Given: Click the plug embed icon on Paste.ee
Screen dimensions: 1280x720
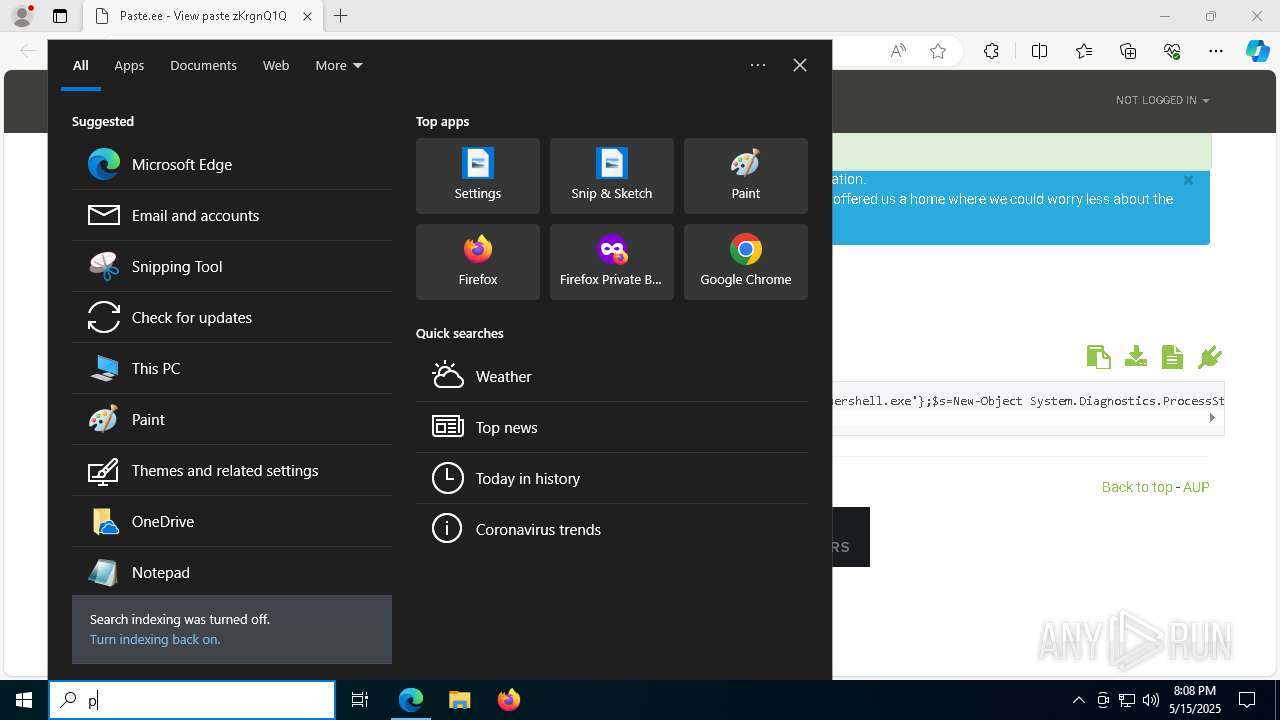Looking at the screenshot, I should 1210,357.
